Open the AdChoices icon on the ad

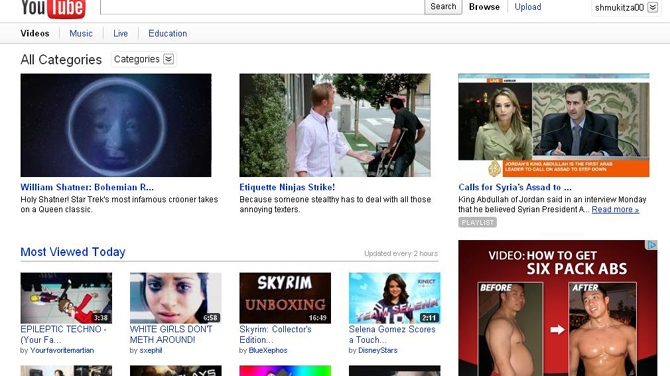pos(652,245)
